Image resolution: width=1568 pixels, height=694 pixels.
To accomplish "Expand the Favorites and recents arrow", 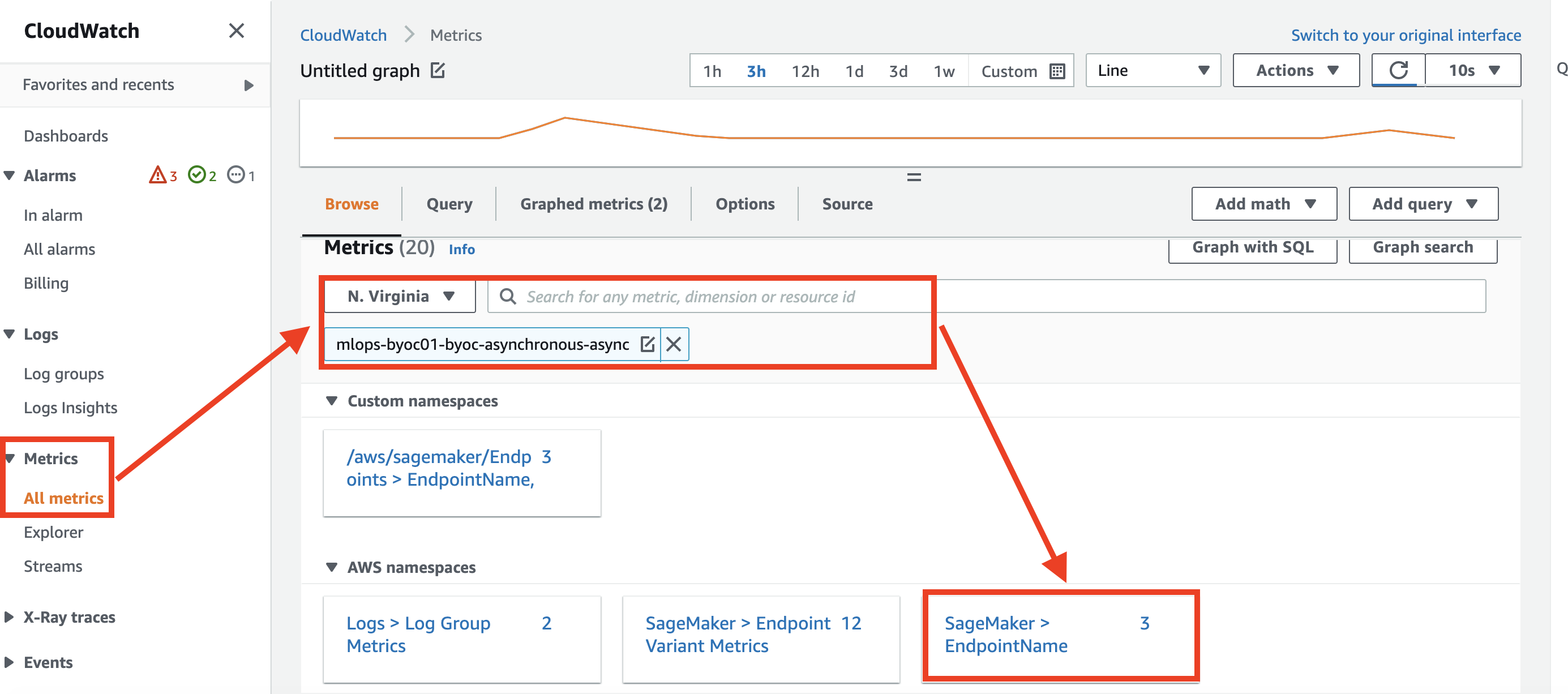I will 249,84.
